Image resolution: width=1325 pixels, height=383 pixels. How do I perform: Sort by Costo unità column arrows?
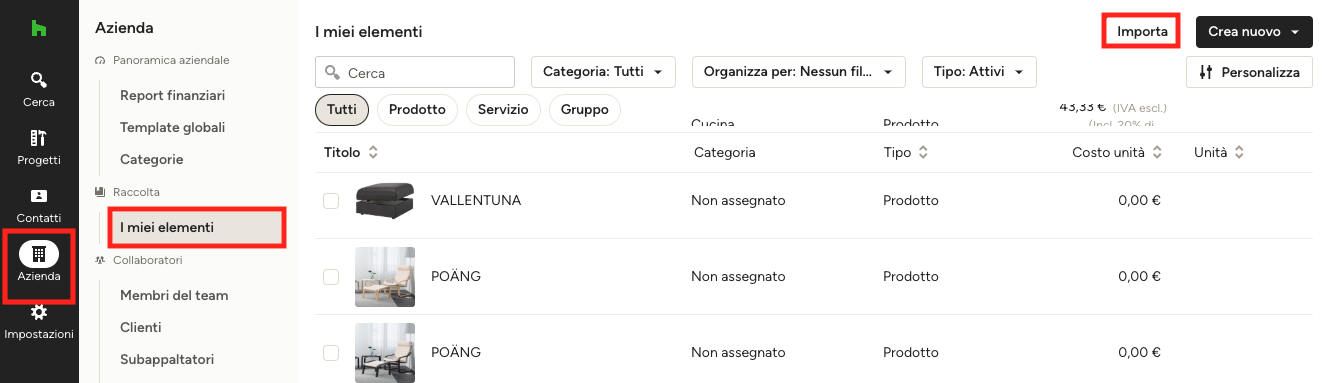[x=1157, y=153]
